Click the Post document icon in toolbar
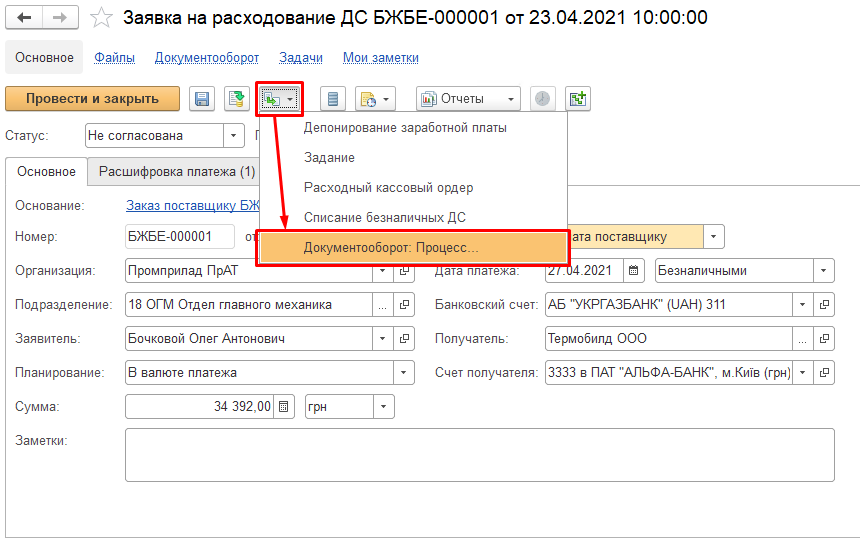The image size is (860, 546). 236,99
